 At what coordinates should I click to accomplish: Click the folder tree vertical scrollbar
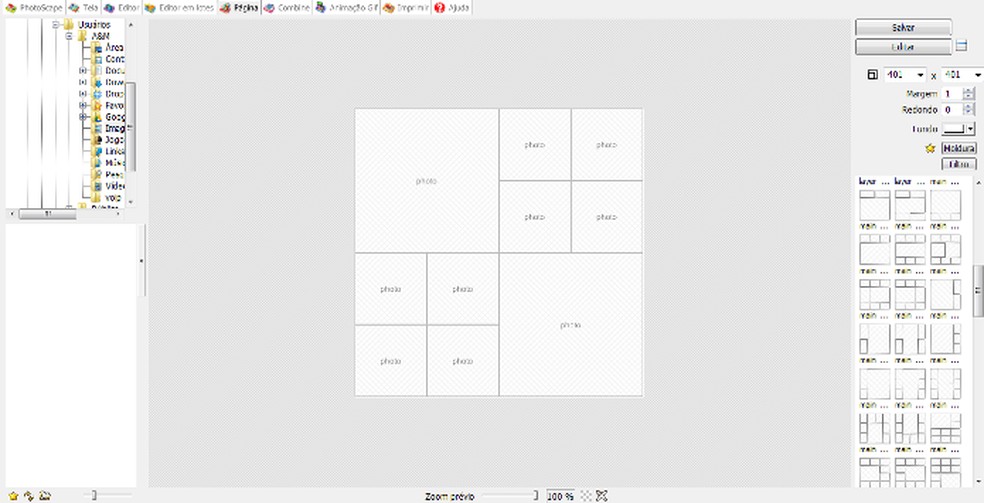pyautogui.click(x=131, y=125)
